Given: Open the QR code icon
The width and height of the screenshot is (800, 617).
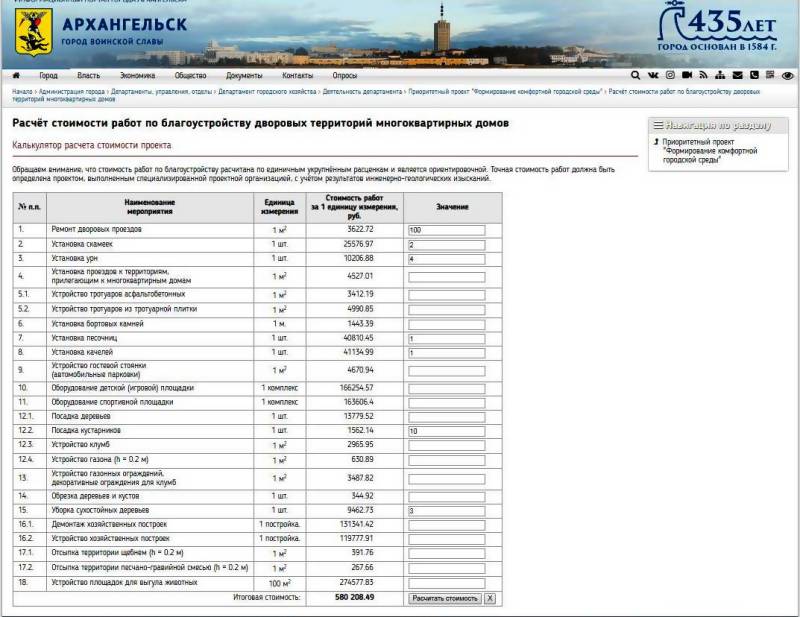Looking at the screenshot, I should [x=770, y=75].
